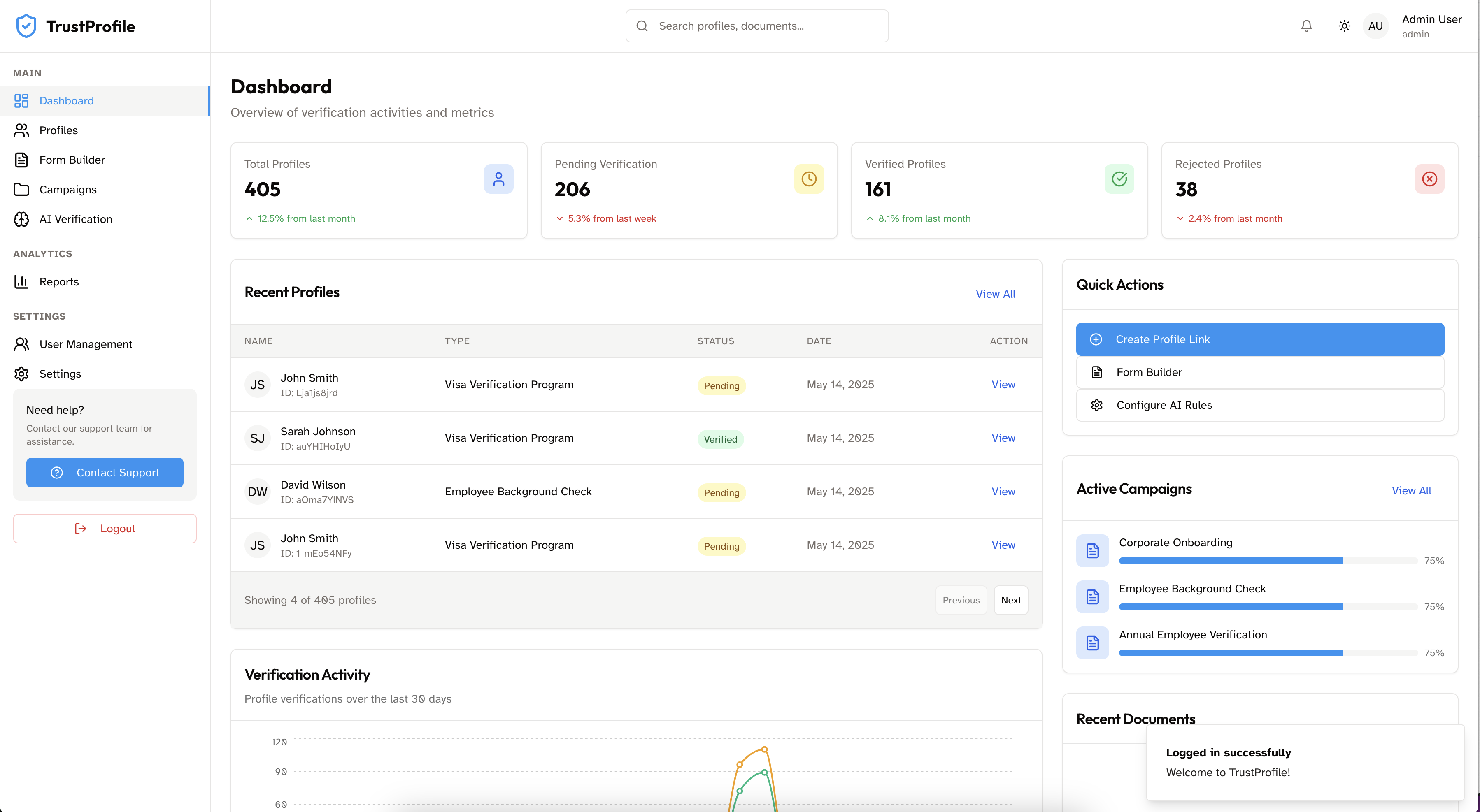
Task: Click the document icon beside Form Builder quick action
Action: [x=1097, y=372]
